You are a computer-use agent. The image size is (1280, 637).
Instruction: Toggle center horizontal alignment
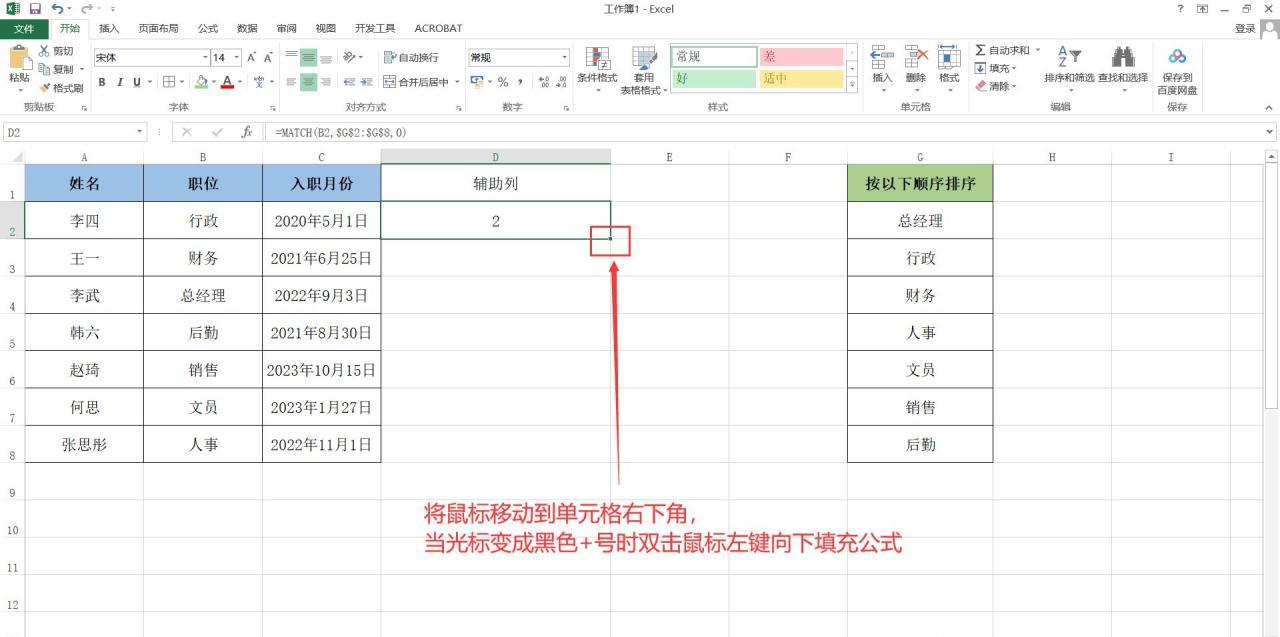(x=310, y=82)
